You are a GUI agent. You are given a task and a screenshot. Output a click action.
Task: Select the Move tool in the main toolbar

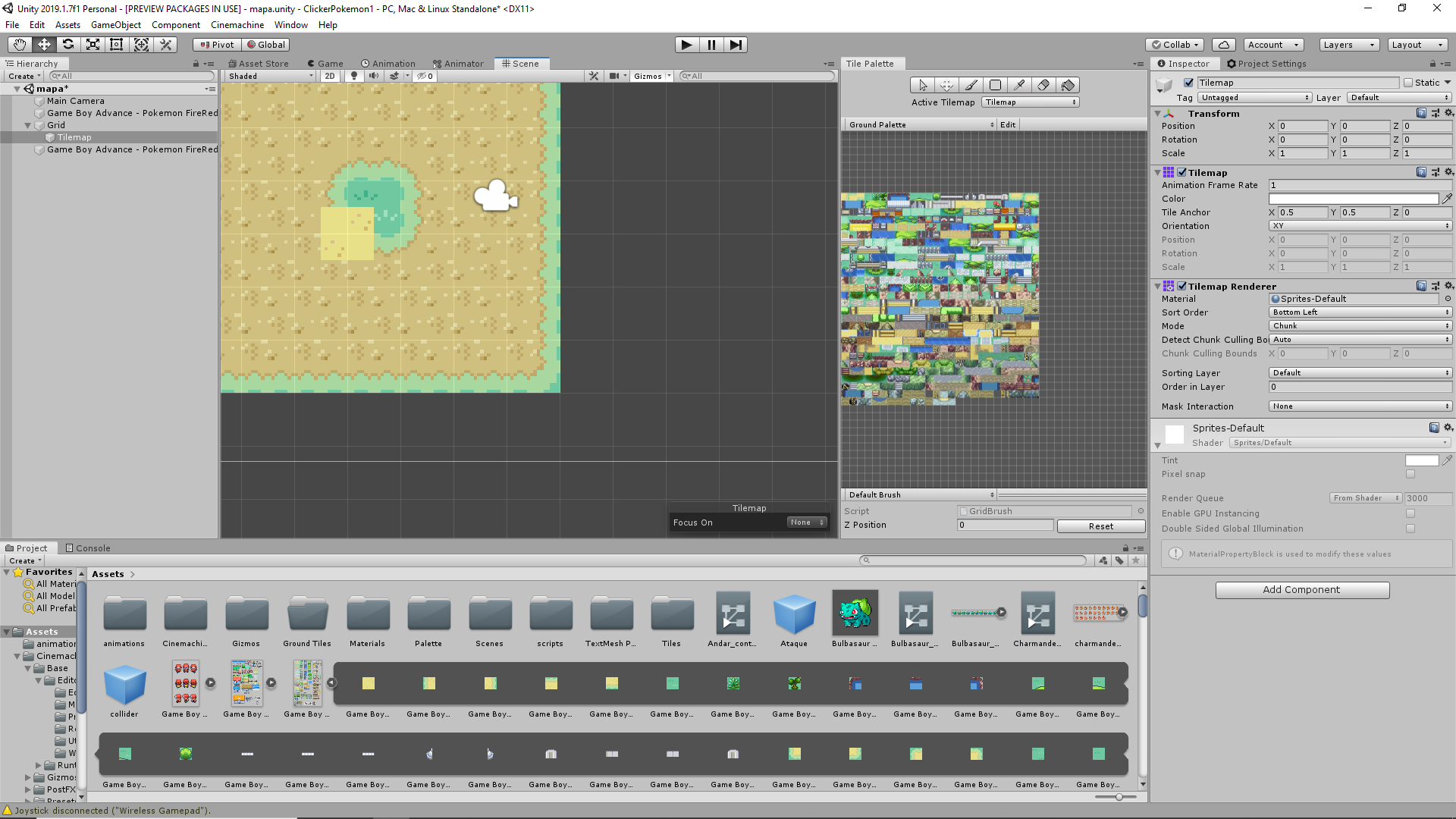click(43, 45)
